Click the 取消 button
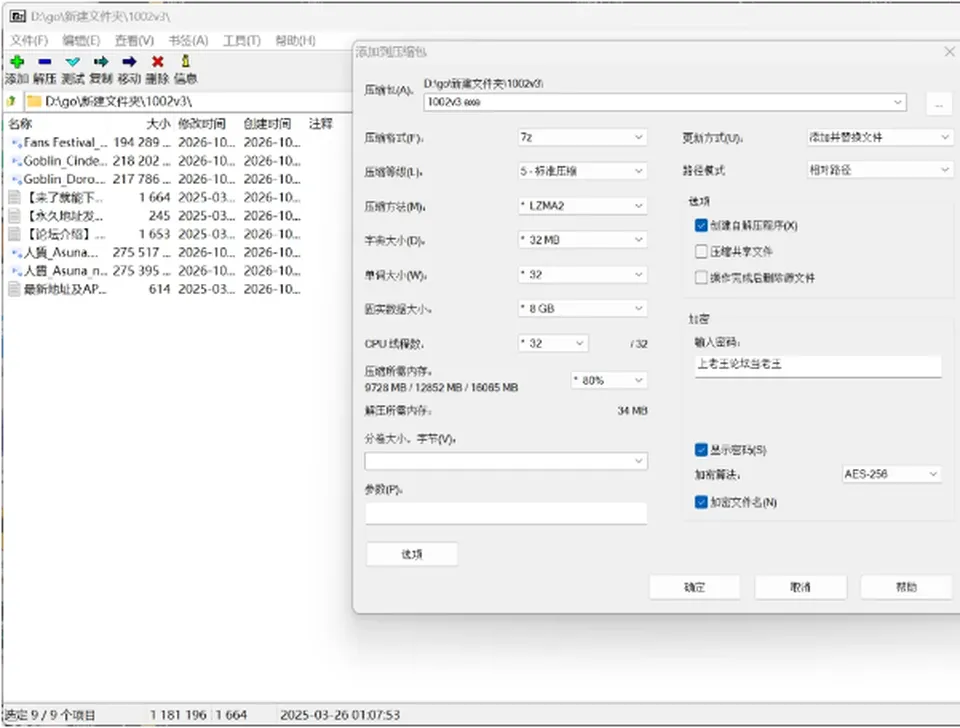The width and height of the screenshot is (960, 728). click(800, 587)
